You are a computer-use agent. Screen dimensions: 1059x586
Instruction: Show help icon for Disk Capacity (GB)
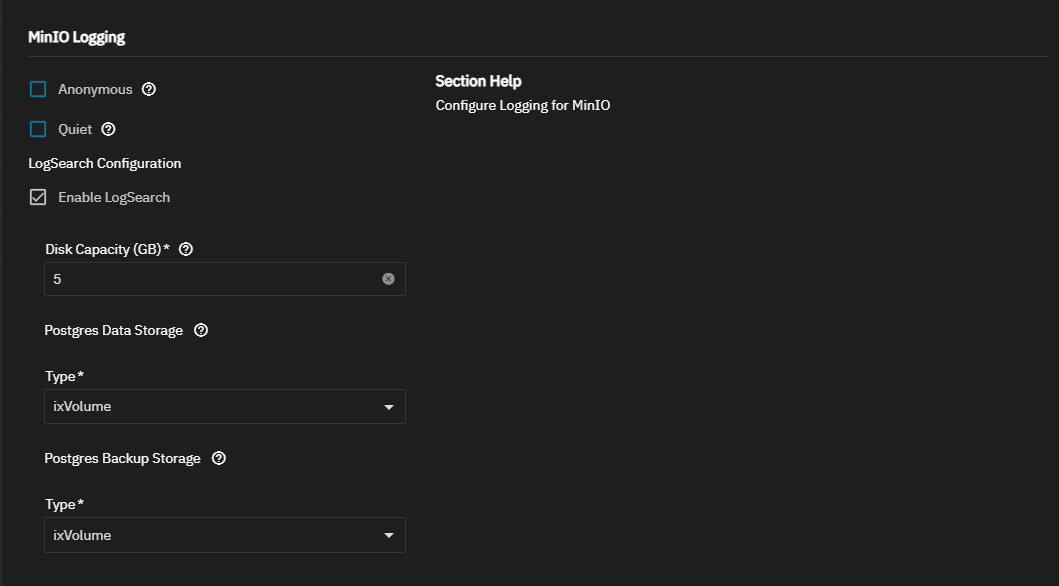pos(185,249)
